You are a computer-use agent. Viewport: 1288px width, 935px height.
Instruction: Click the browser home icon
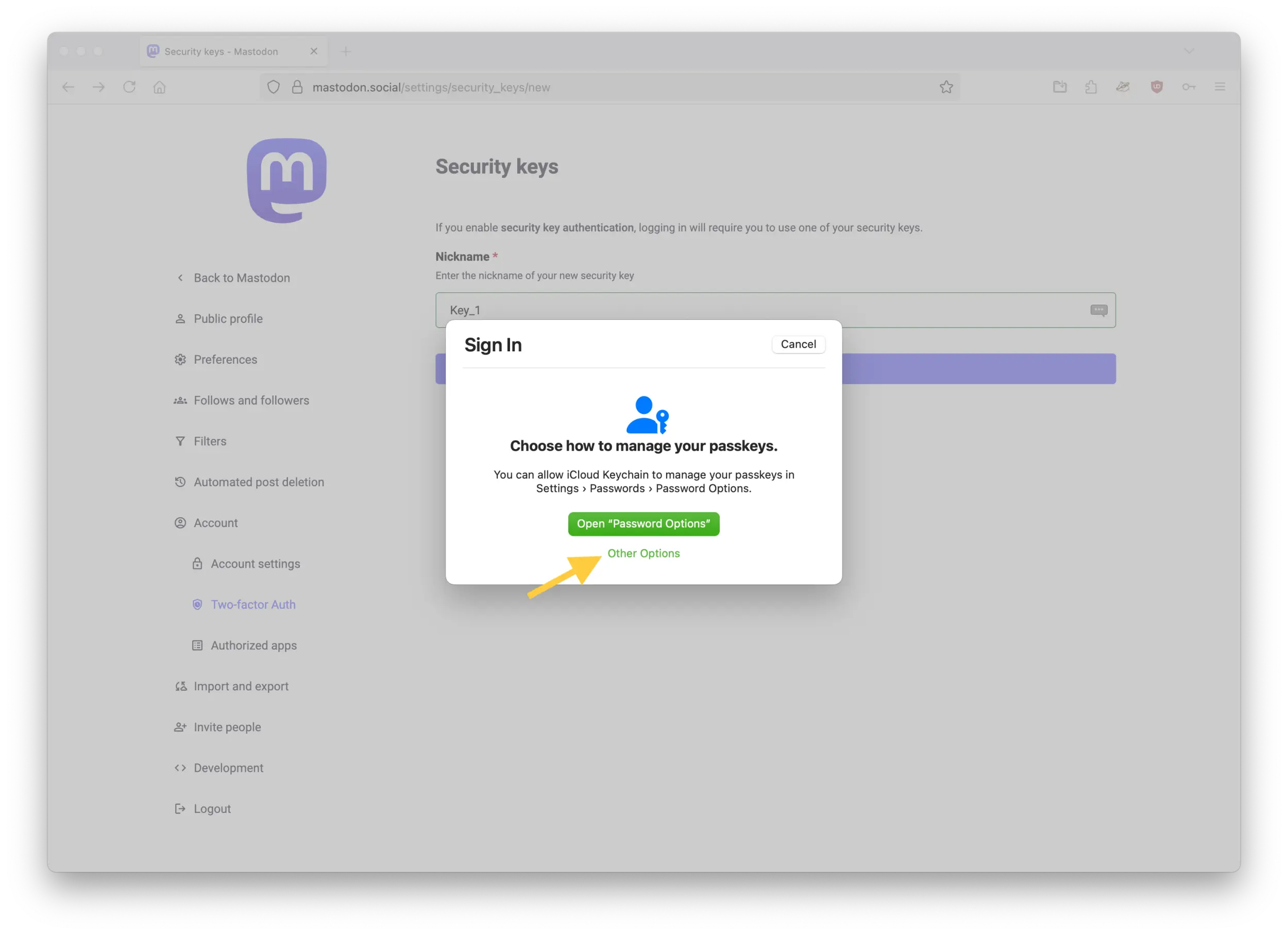159,87
